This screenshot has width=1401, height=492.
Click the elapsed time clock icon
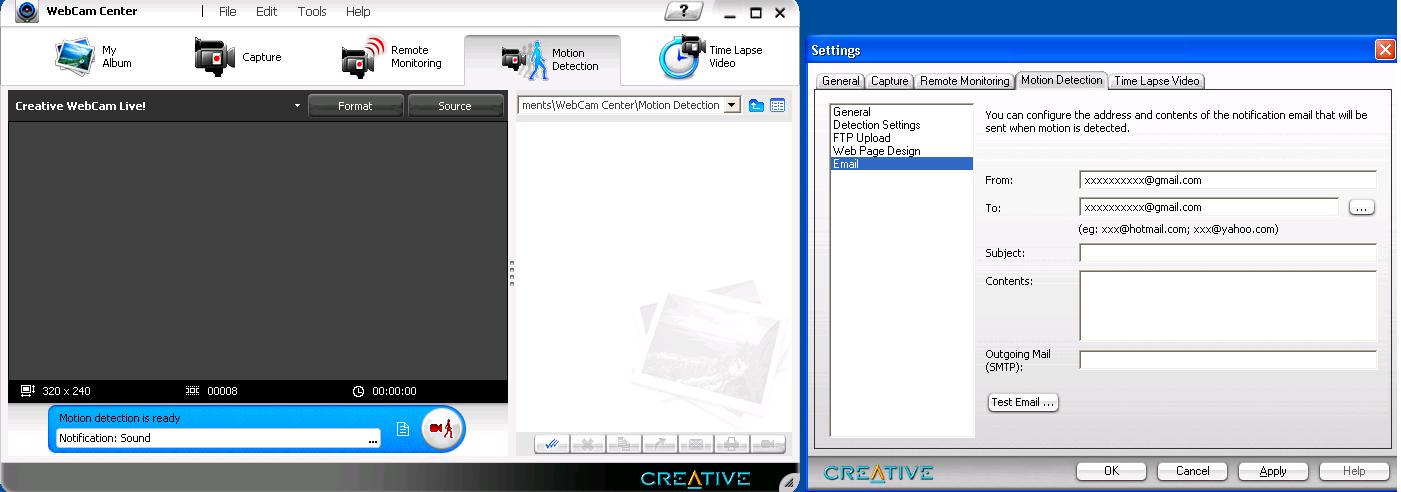click(359, 391)
